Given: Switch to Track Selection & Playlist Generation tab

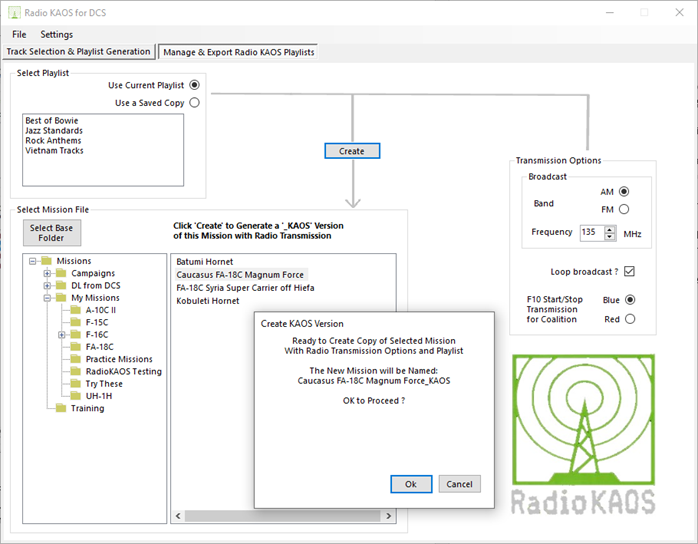Looking at the screenshot, I should [78, 52].
